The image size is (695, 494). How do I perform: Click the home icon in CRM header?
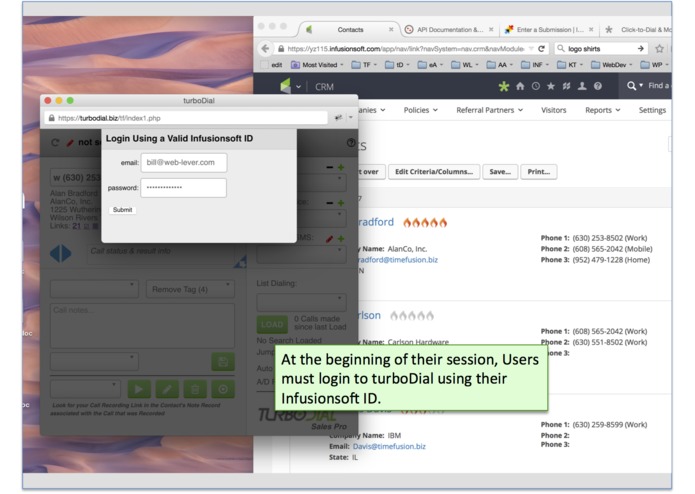[520, 86]
